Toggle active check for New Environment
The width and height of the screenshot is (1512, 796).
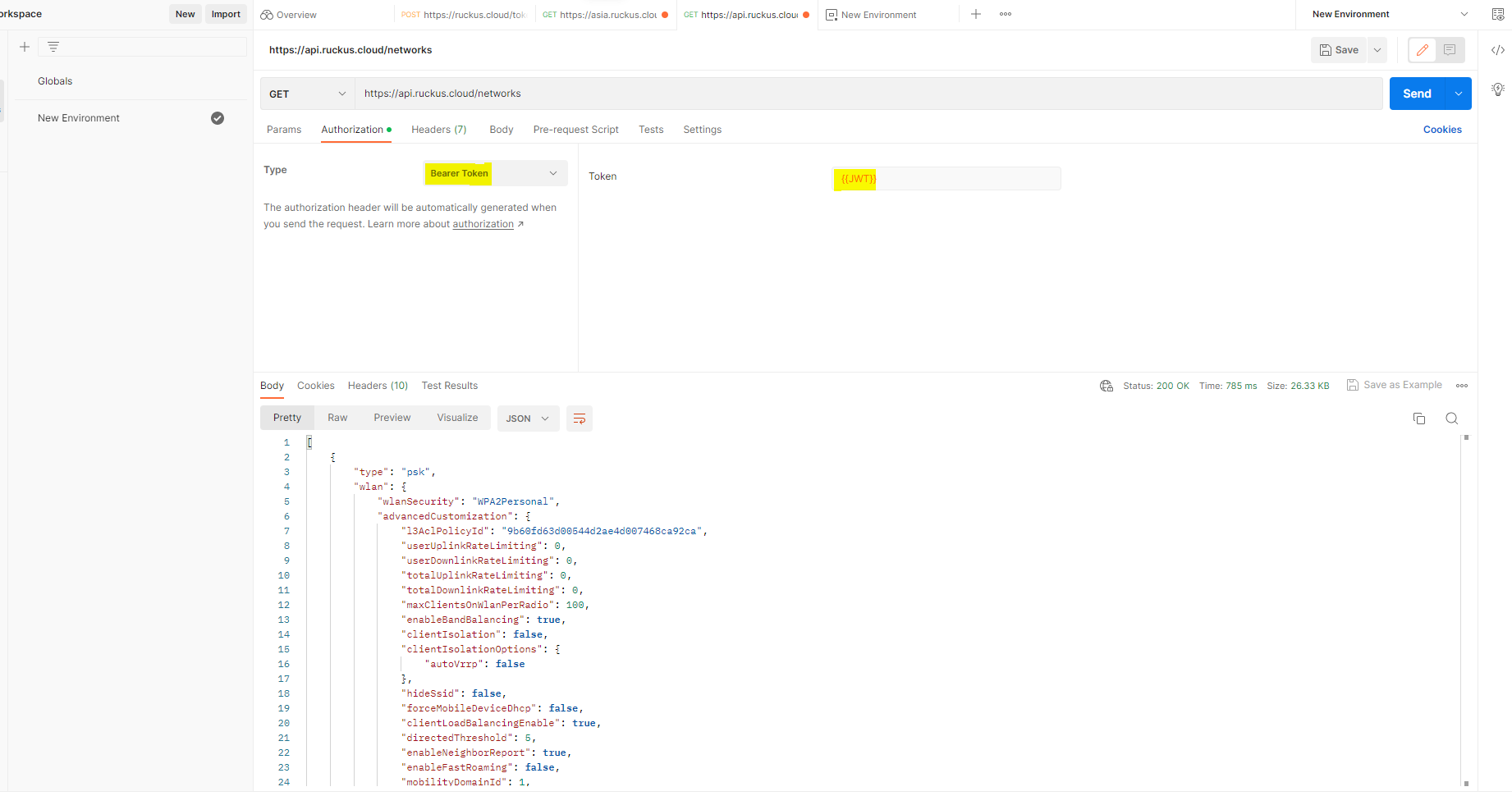coord(218,118)
